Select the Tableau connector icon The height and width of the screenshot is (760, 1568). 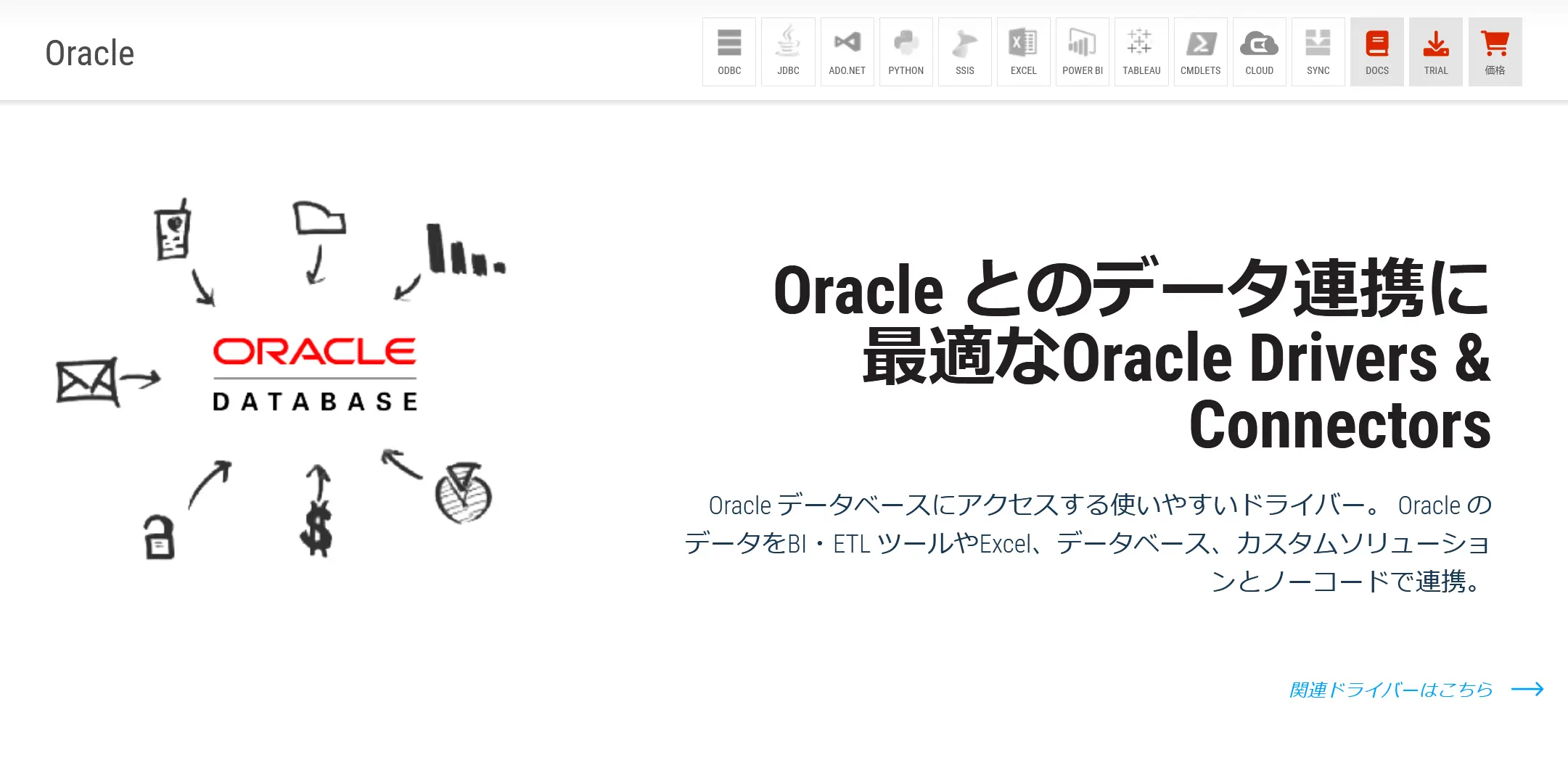click(1141, 52)
